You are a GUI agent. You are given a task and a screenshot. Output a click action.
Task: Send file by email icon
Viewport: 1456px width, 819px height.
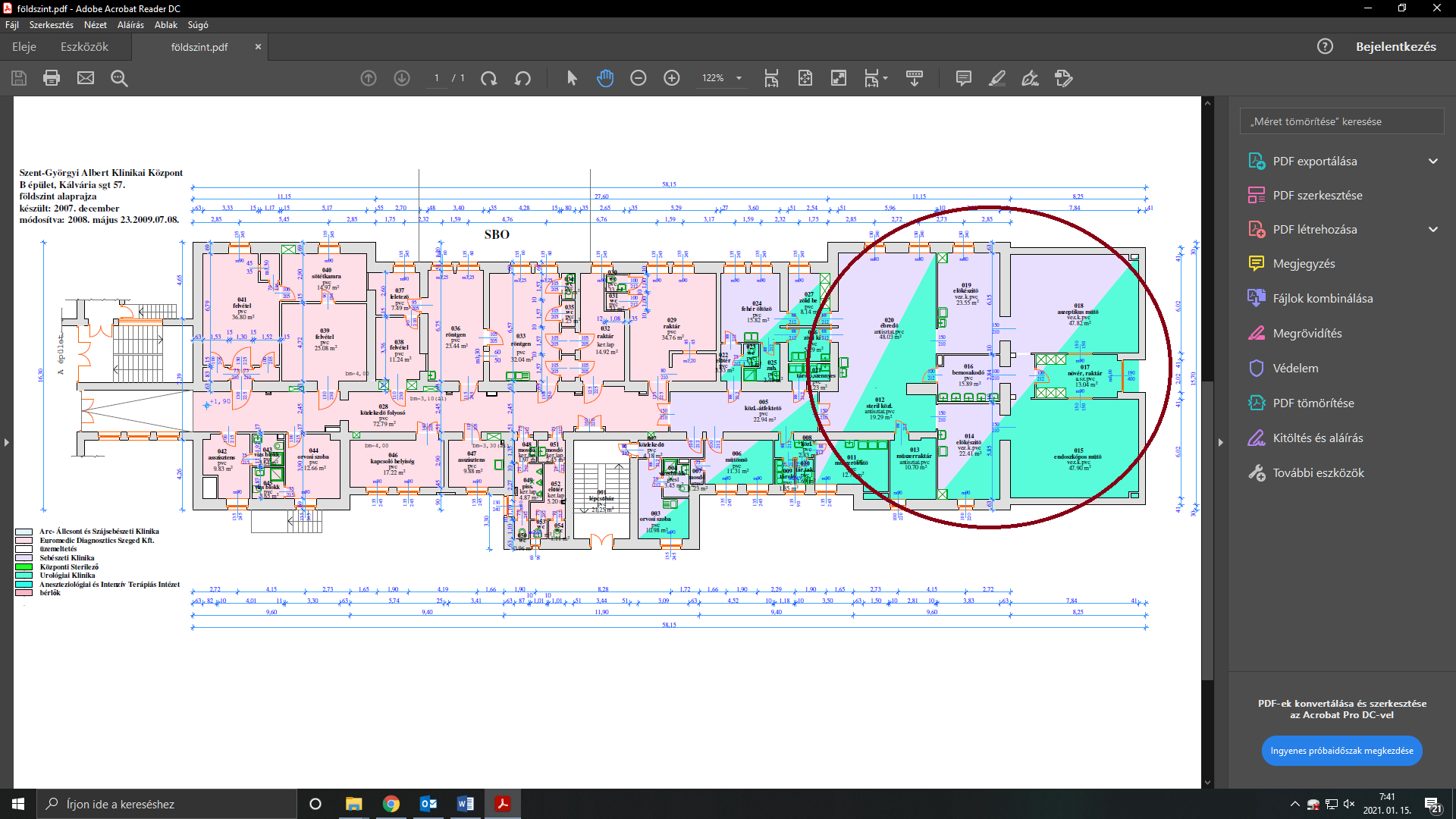[x=86, y=78]
